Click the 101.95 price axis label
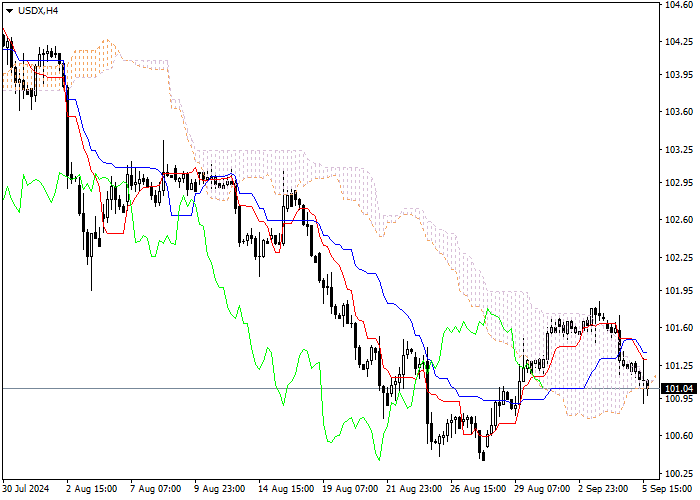Image resolution: width=700 pixels, height=500 pixels. click(679, 290)
